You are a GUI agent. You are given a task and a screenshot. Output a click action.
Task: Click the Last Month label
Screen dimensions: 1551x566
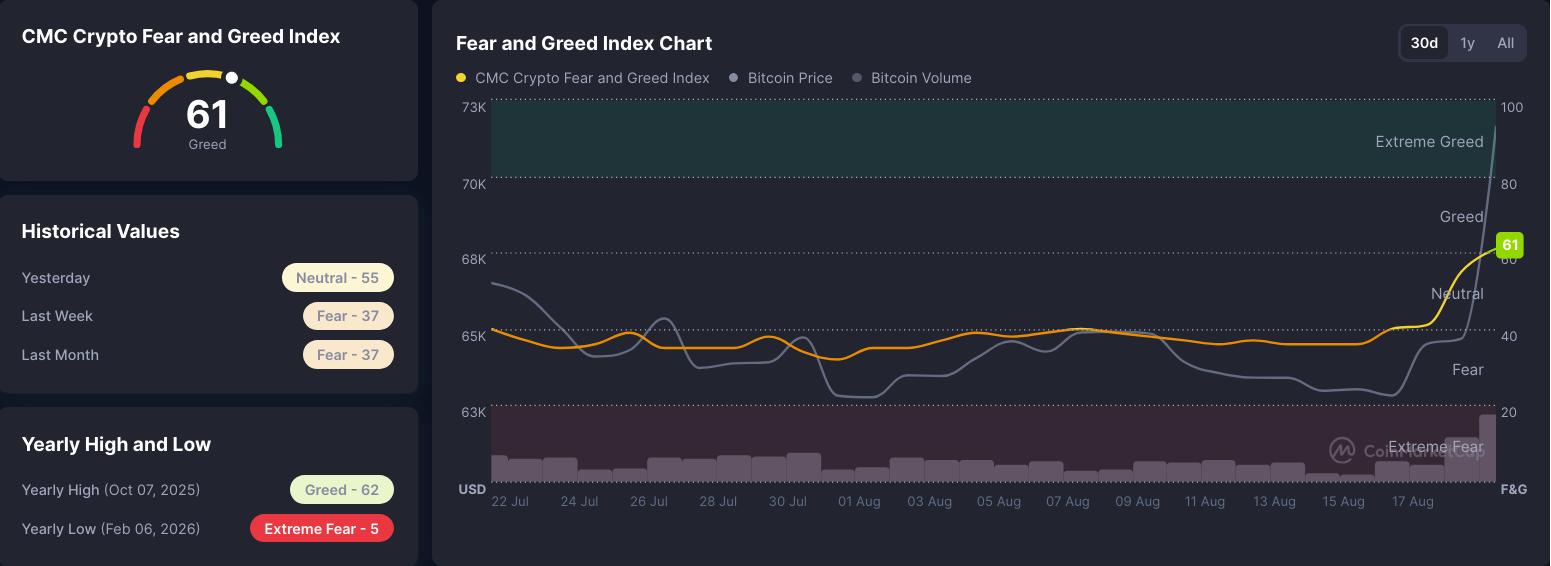[60, 355]
